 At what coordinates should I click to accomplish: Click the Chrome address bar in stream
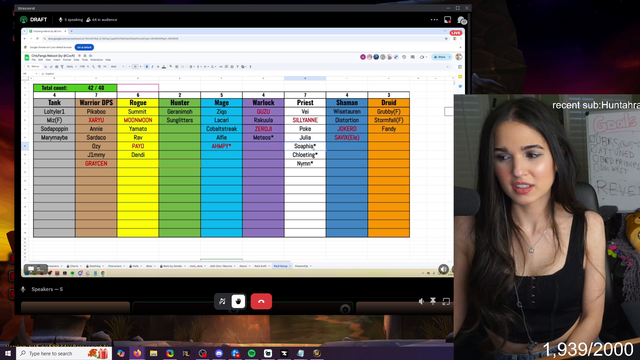(x=245, y=39)
